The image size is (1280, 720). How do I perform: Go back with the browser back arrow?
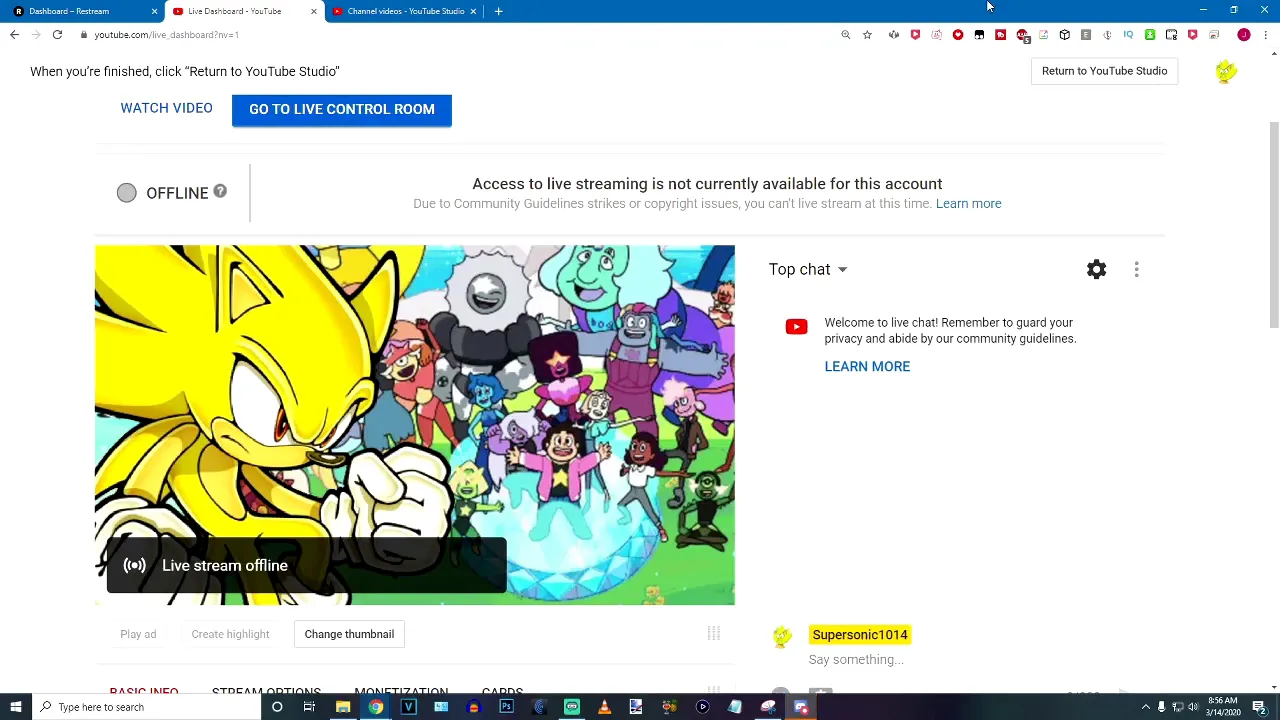click(x=14, y=35)
